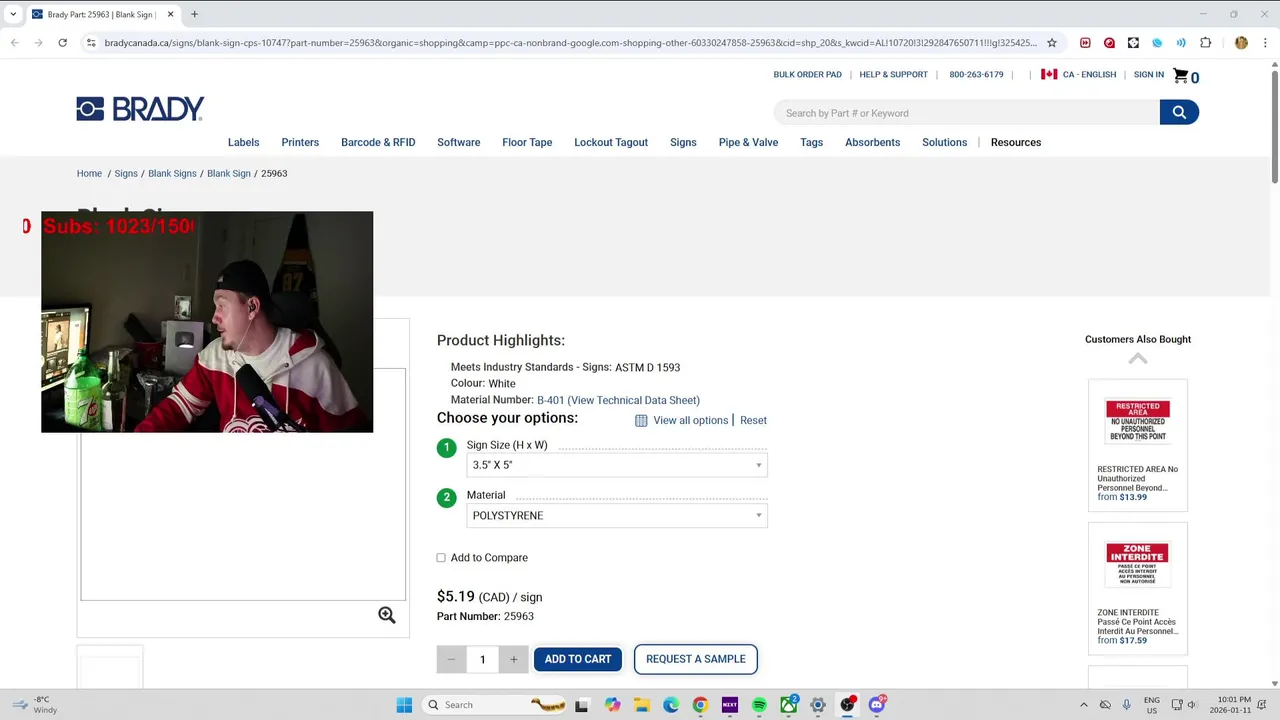Increase quantity with plus button
Screen dimensions: 1280x720
coord(513,659)
